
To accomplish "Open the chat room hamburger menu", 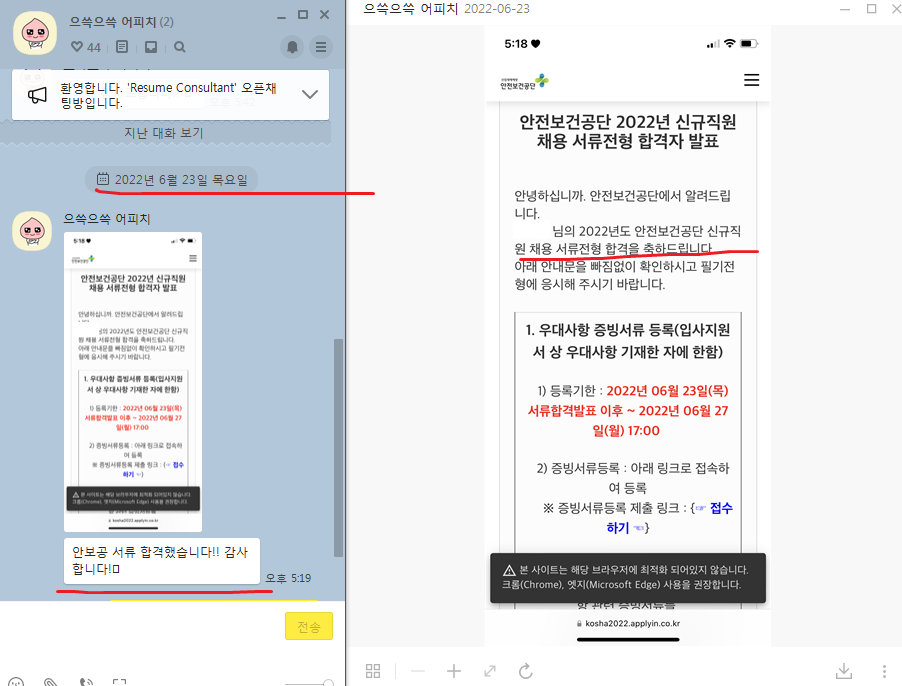I will coord(321,47).
